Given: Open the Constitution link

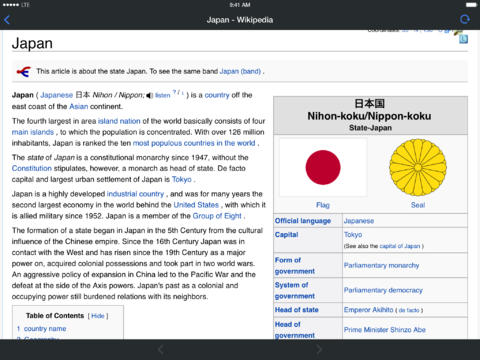Looking at the screenshot, I should (32, 168).
